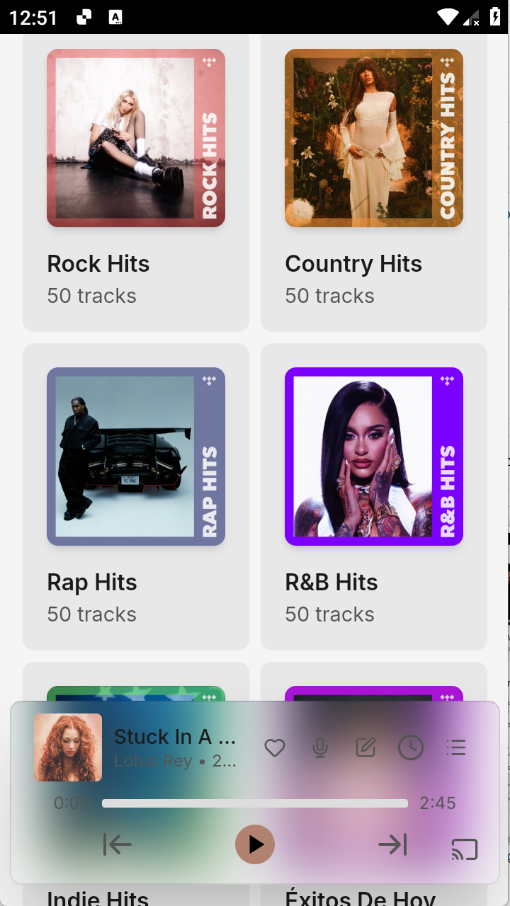Tap the Wi-Fi status bar icon

(448, 17)
